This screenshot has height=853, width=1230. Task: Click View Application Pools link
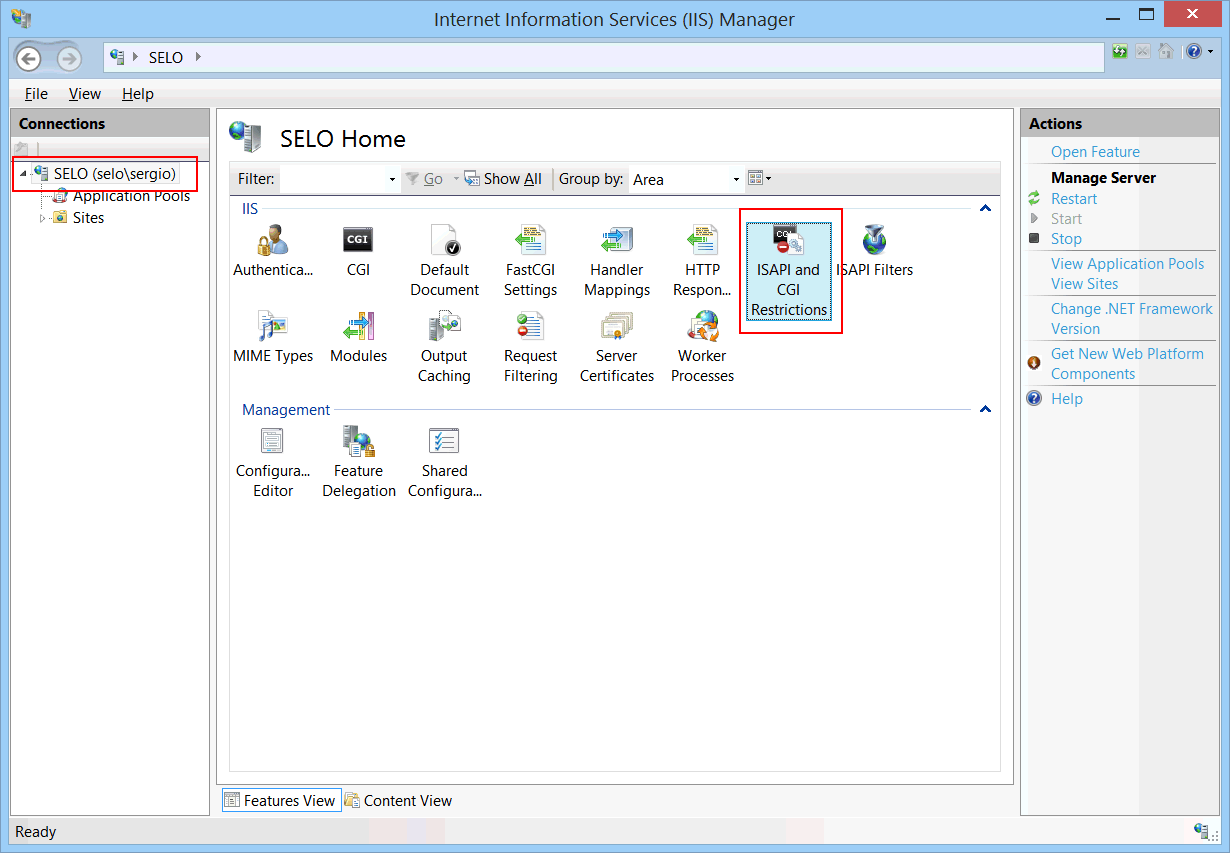click(x=1127, y=264)
